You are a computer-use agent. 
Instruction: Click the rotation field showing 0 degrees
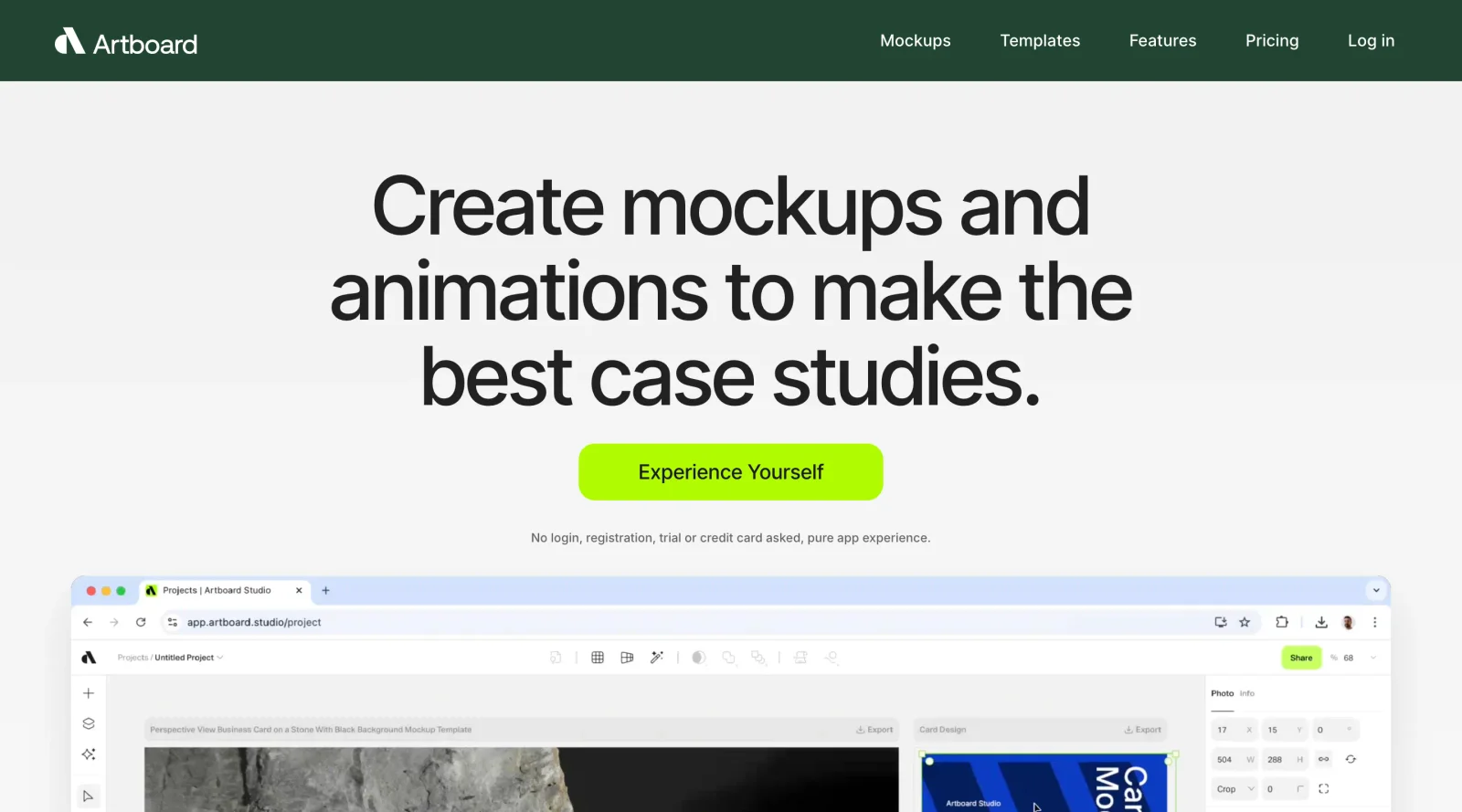1335,730
